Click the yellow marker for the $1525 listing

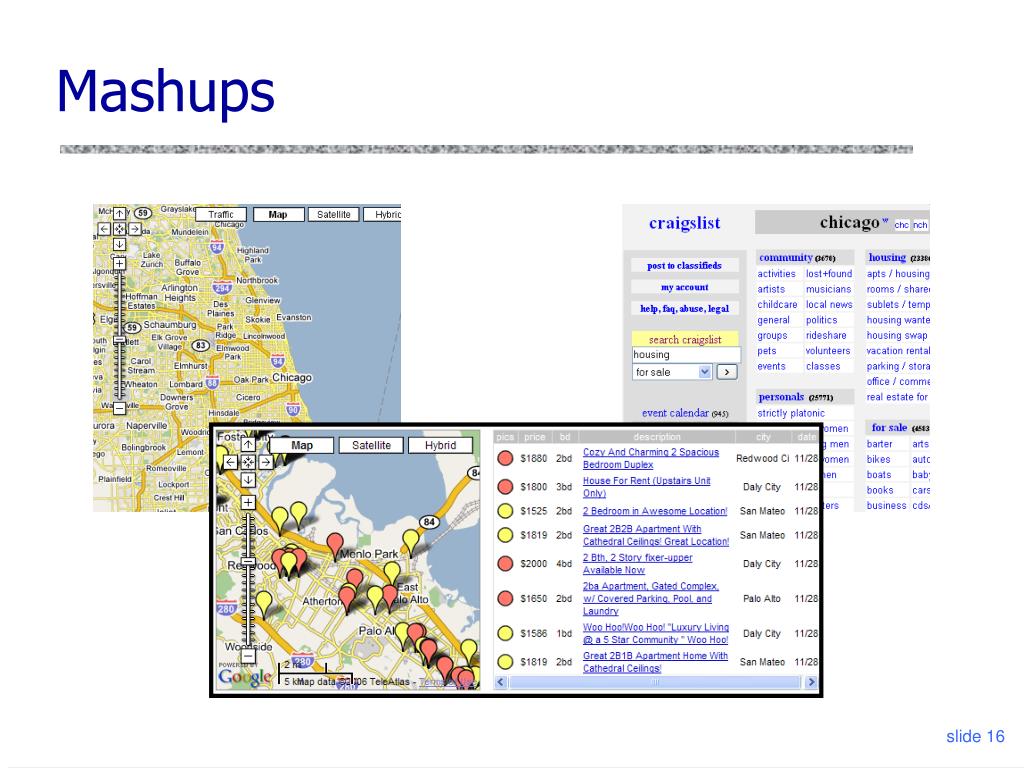coord(505,511)
